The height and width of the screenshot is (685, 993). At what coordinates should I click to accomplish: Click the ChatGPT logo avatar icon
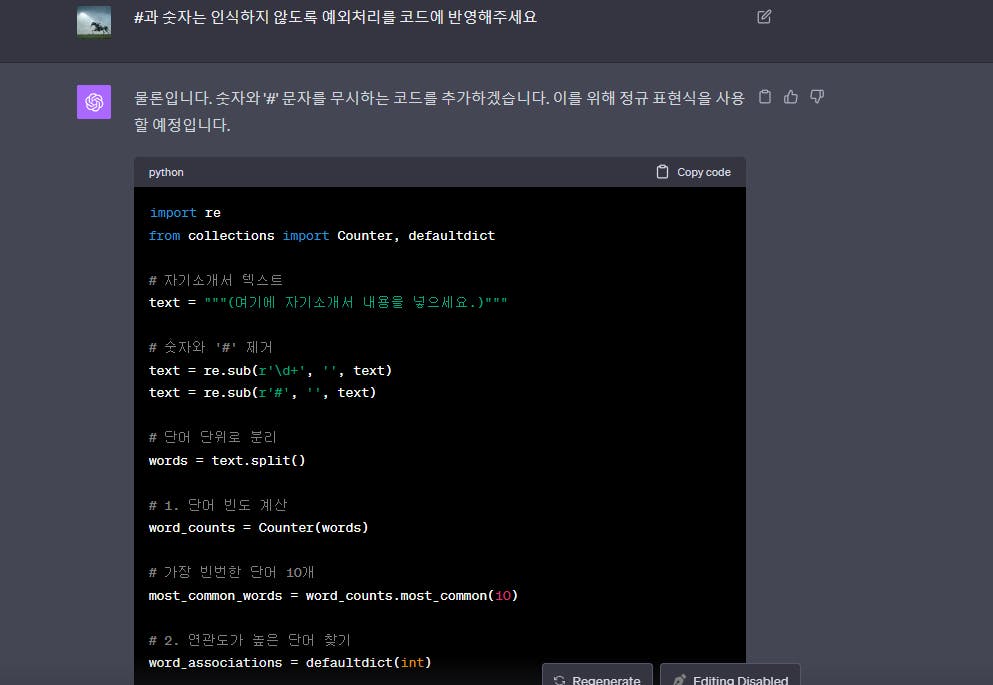94,102
